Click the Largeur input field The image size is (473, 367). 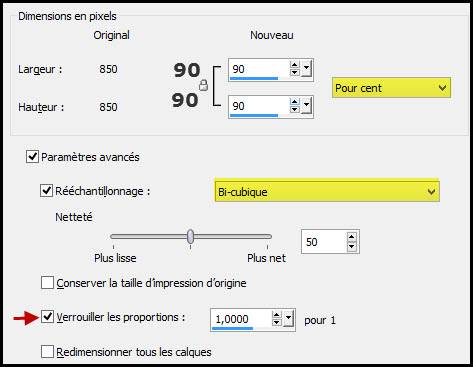coord(259,69)
